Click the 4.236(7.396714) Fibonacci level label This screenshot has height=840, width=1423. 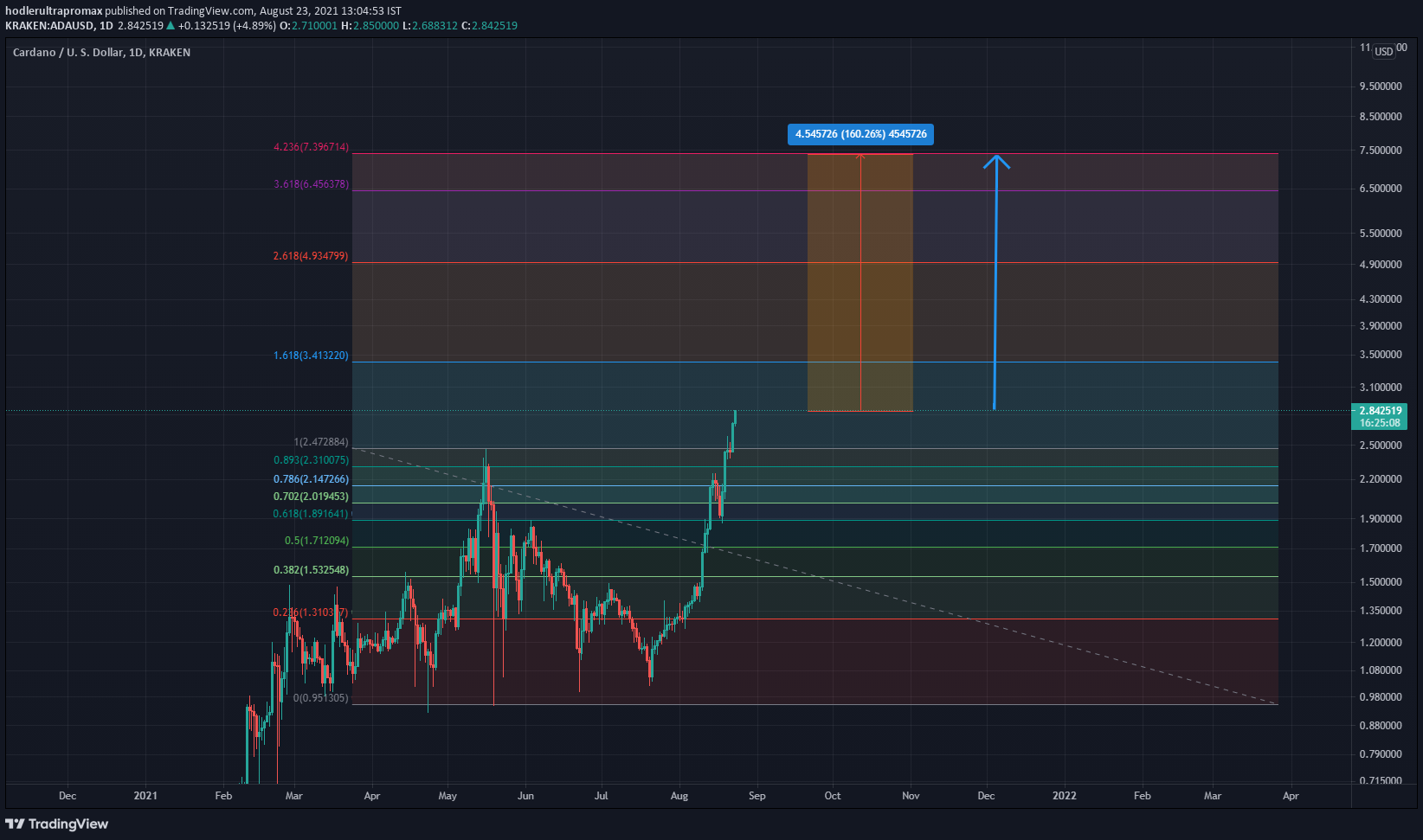point(312,147)
